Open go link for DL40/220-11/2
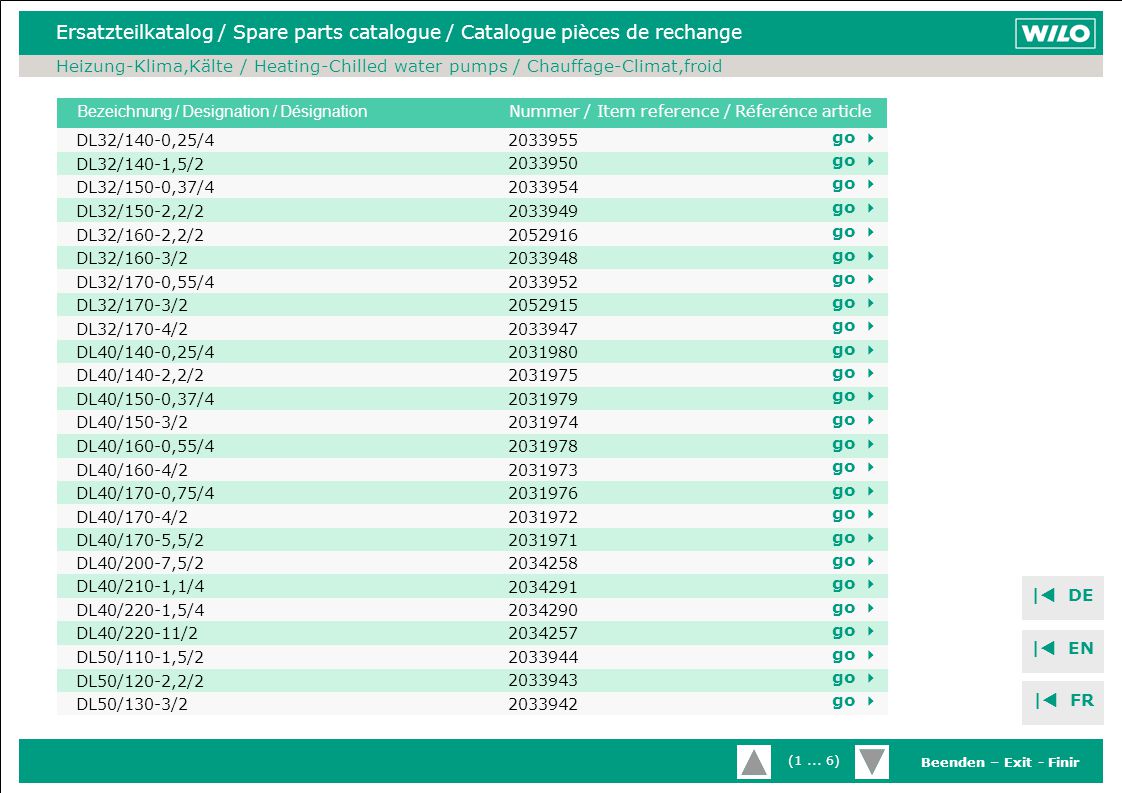The width and height of the screenshot is (1122, 793). pyautogui.click(x=853, y=631)
